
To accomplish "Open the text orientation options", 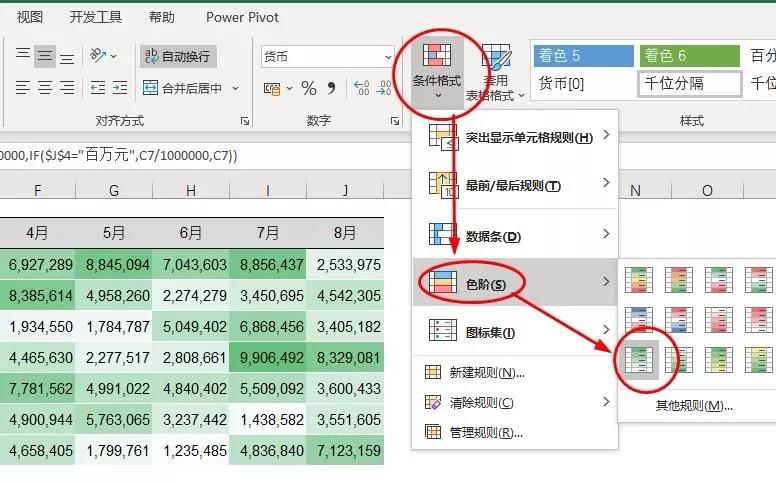I will point(103,55).
